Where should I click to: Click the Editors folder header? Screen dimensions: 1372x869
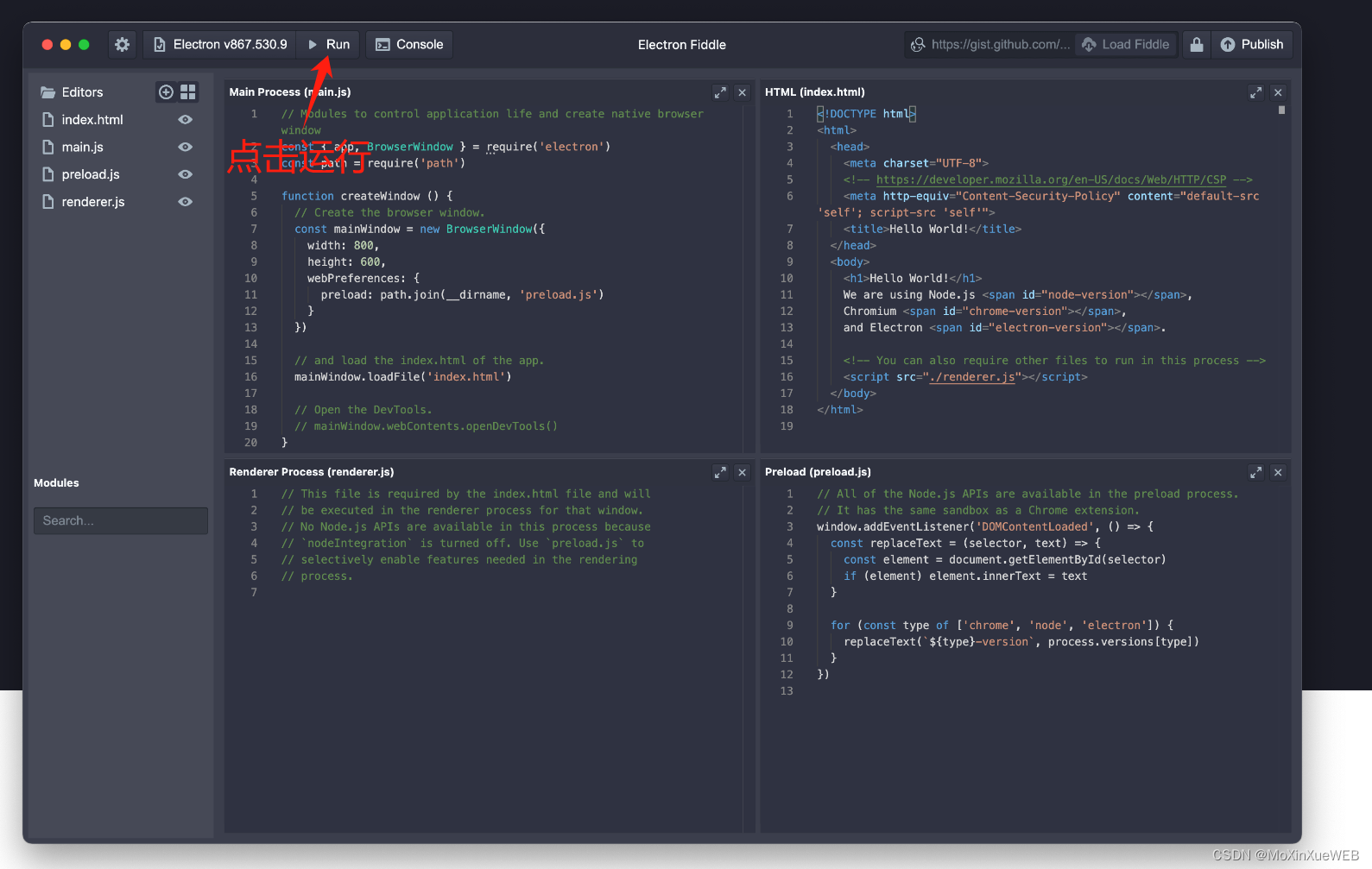[73, 92]
